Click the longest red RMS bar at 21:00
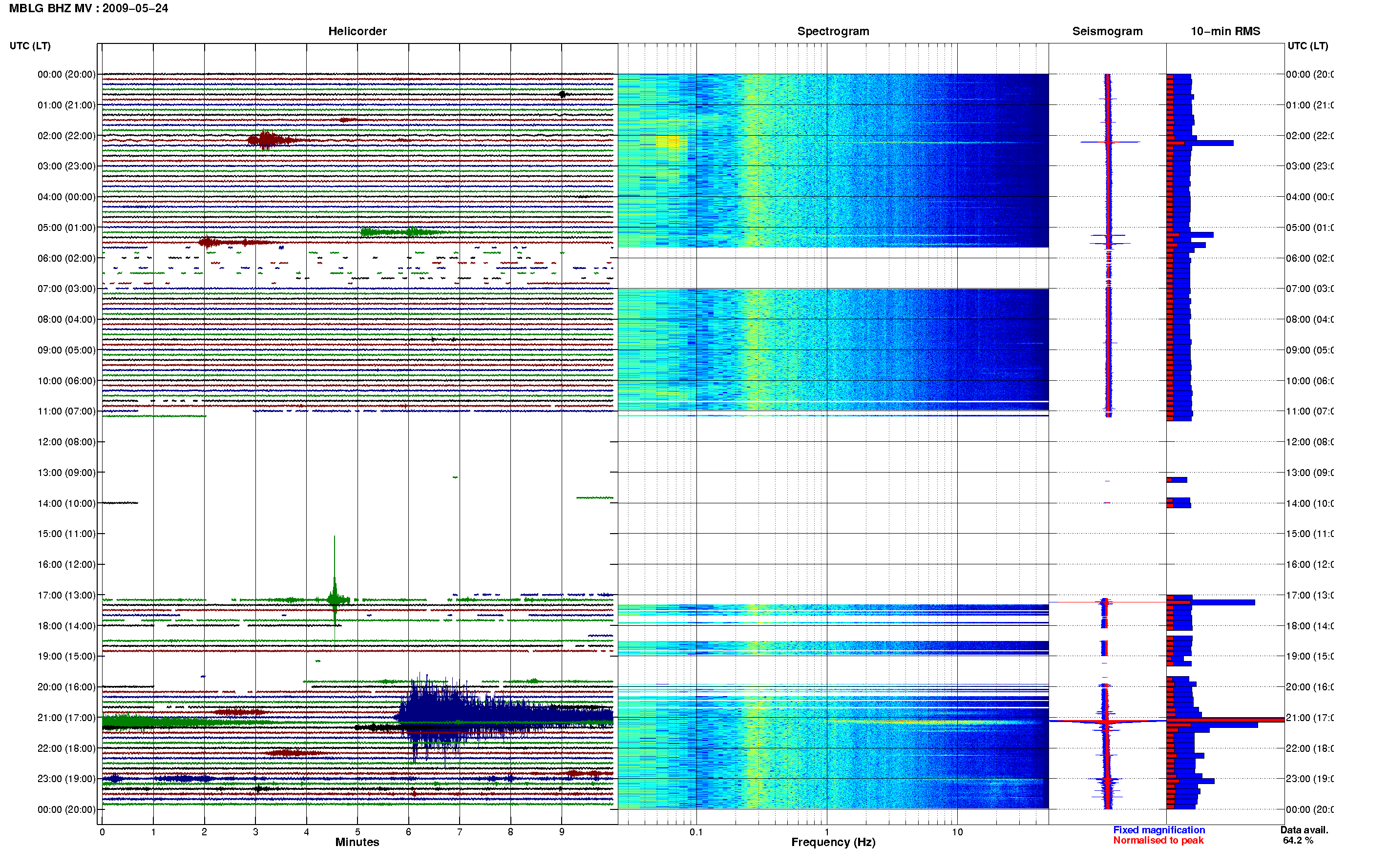Image resolution: width=1389 pixels, height=868 pixels. 1225,719
